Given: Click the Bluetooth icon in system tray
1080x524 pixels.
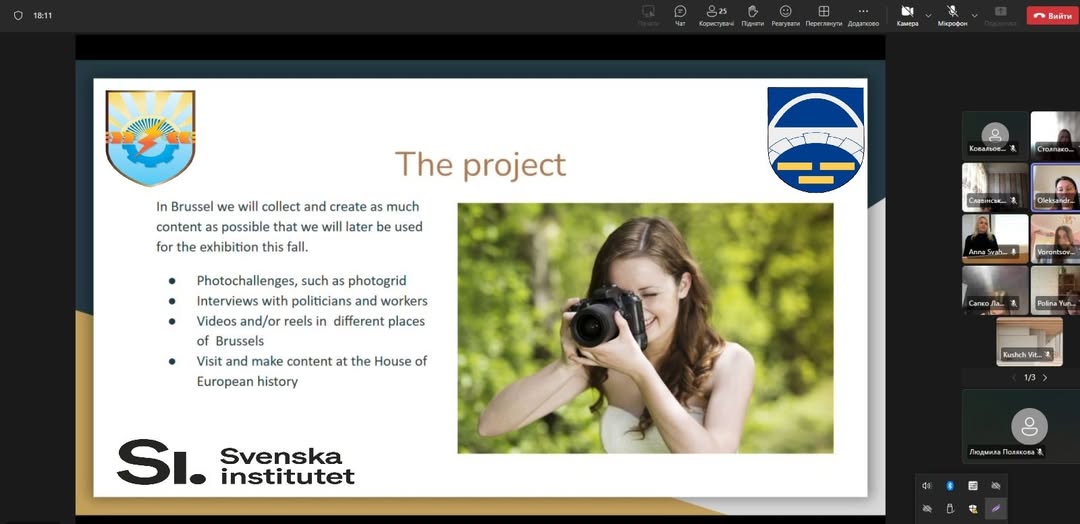Looking at the screenshot, I should coord(950,485).
